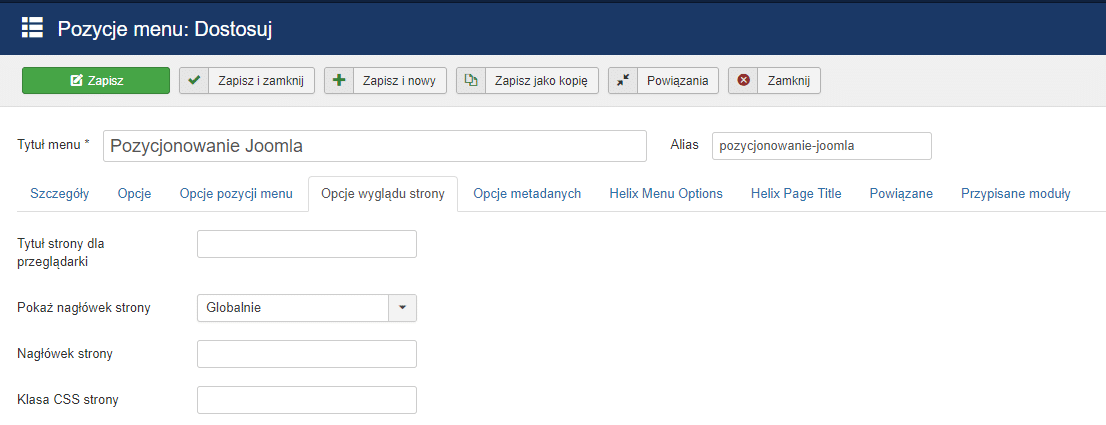Click the green plus icon for Zapisz i nowy

(339, 80)
